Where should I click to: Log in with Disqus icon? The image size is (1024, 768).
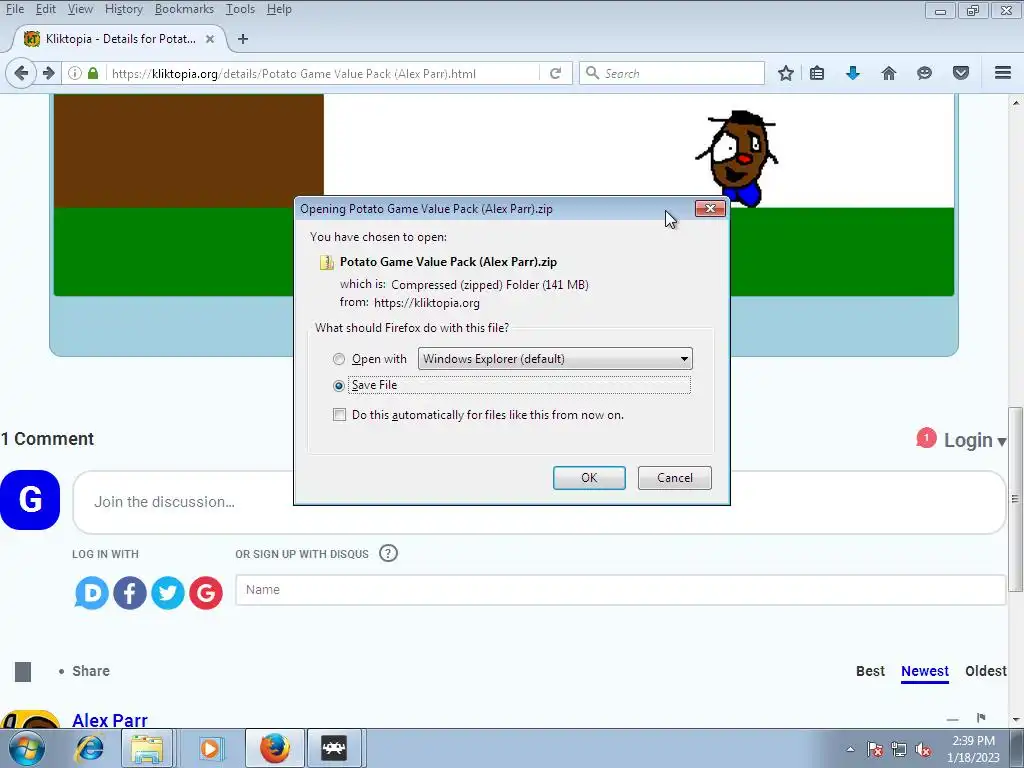pyautogui.click(x=91, y=593)
